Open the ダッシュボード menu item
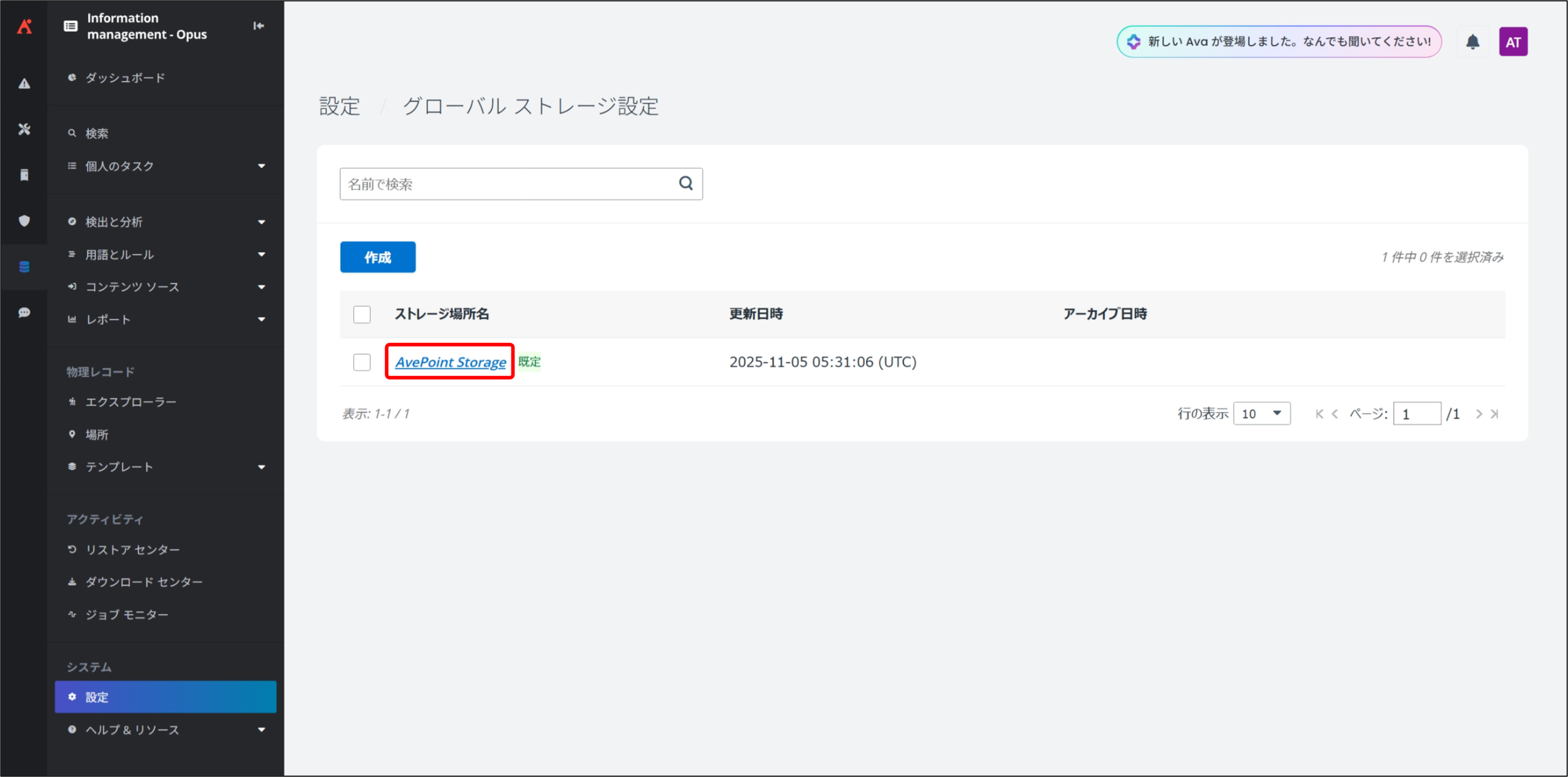Viewport: 1568px width, 777px height. click(125, 78)
